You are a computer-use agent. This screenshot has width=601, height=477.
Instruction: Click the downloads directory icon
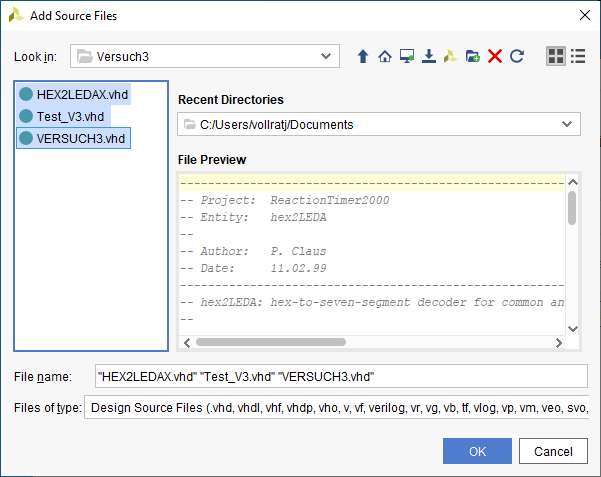tap(428, 57)
